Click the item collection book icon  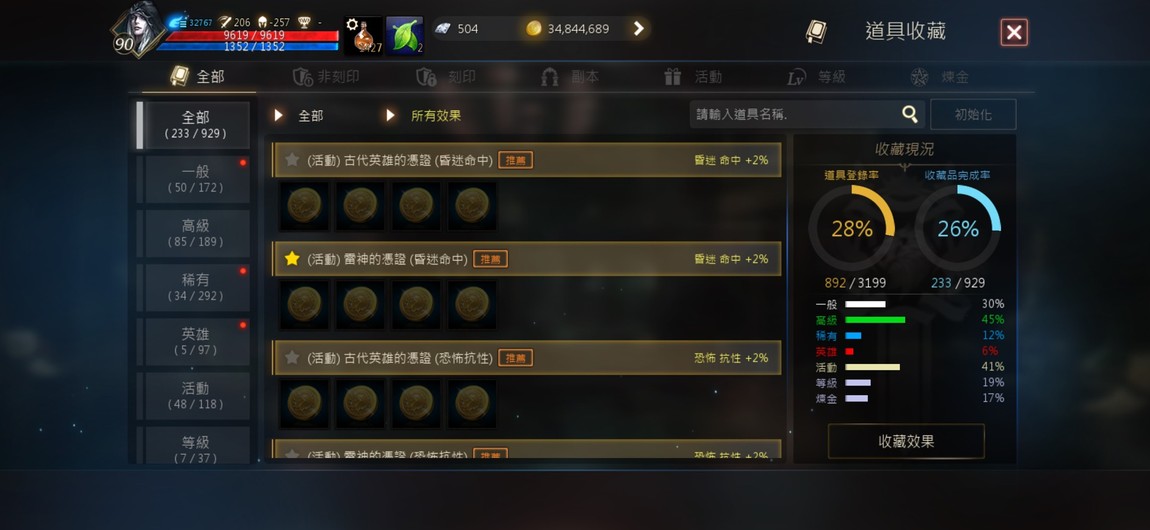point(816,32)
